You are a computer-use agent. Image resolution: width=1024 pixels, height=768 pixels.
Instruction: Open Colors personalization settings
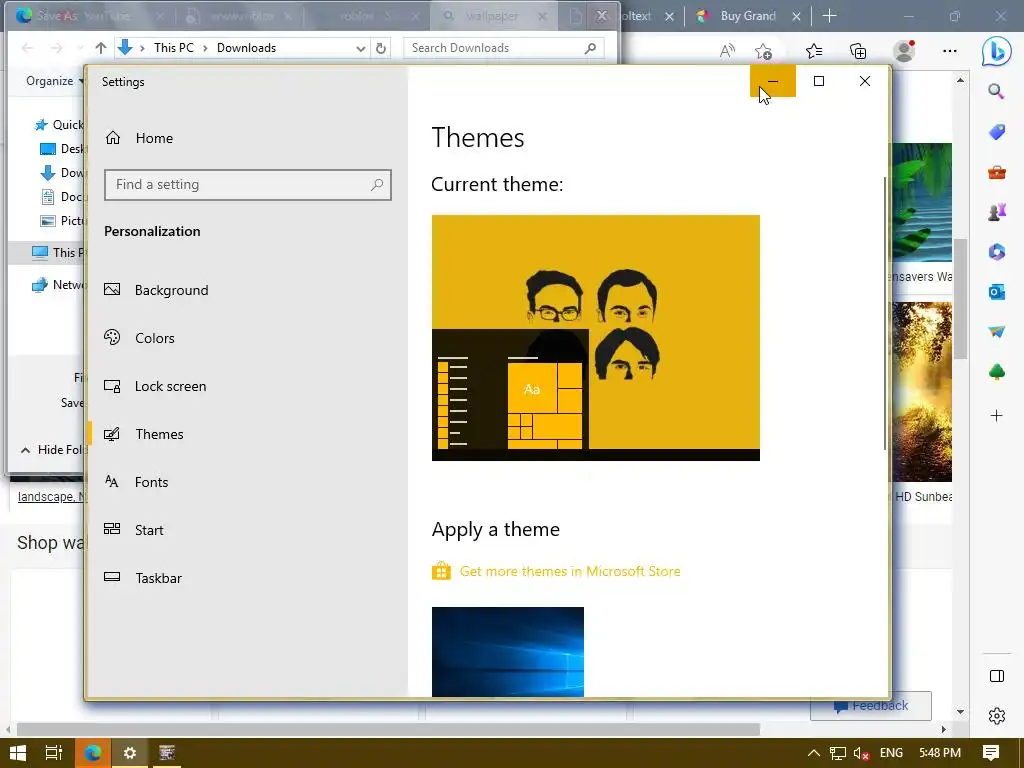(139, 338)
